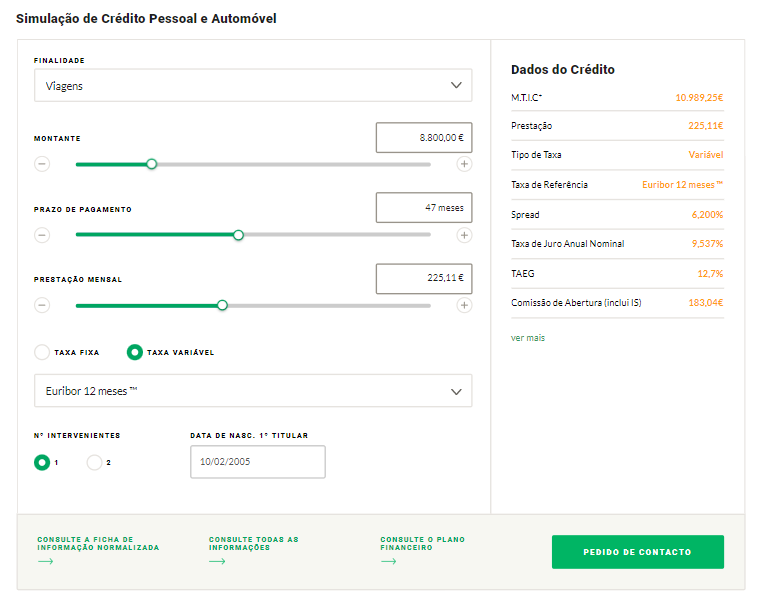Viewport: 784px width, 599px height.
Task: Select the Taxa Variável radio option
Action: coord(135,352)
